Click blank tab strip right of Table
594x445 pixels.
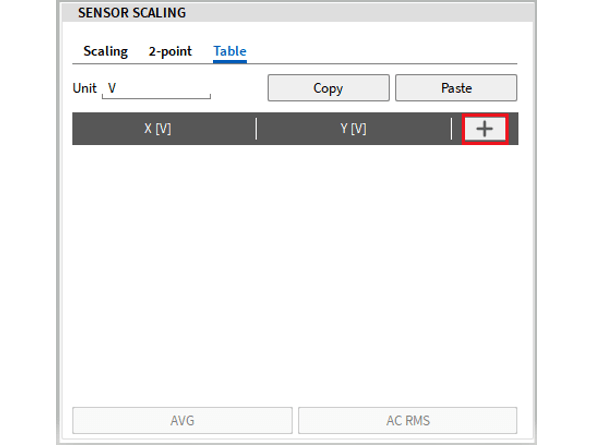pyautogui.click(x=382, y=52)
